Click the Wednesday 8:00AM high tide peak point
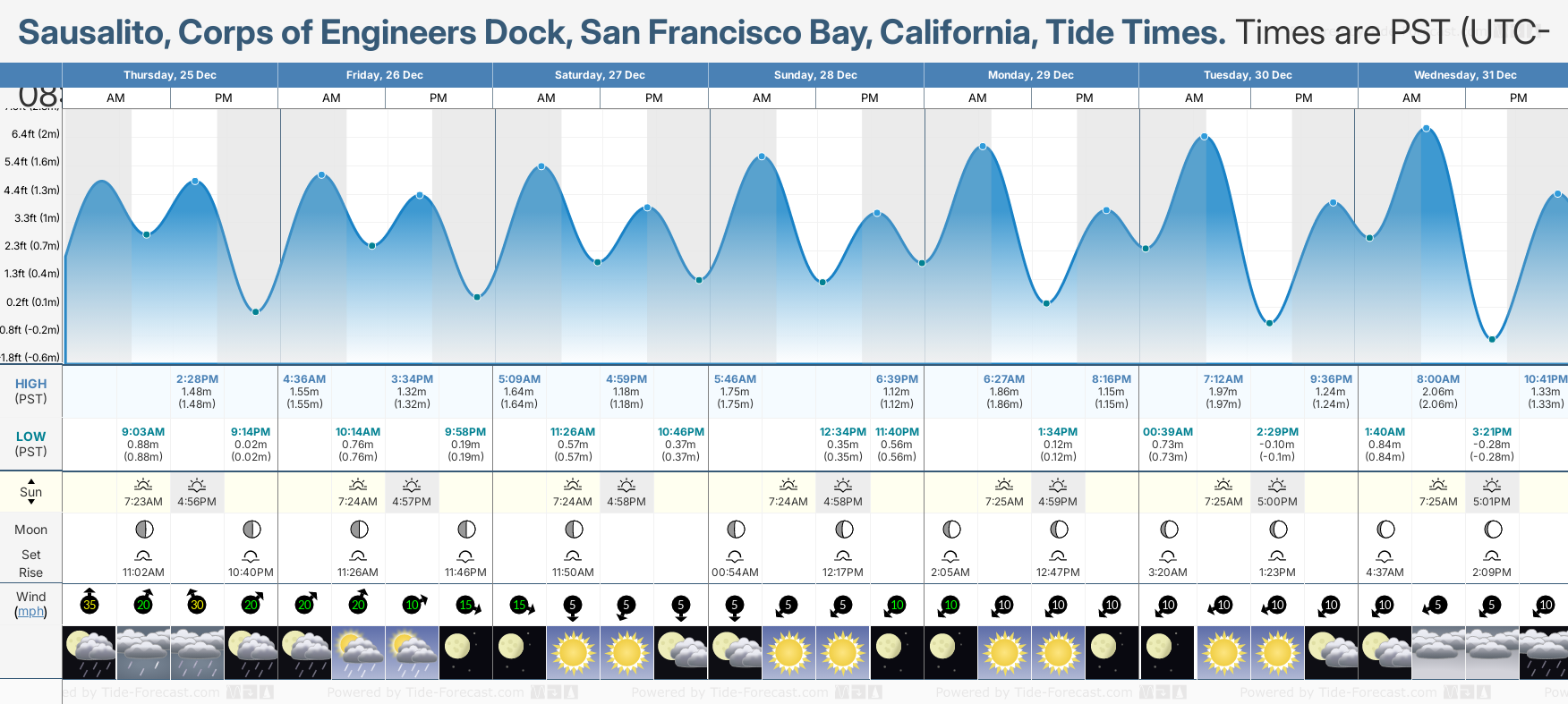The image size is (1568, 704). coord(1427,129)
